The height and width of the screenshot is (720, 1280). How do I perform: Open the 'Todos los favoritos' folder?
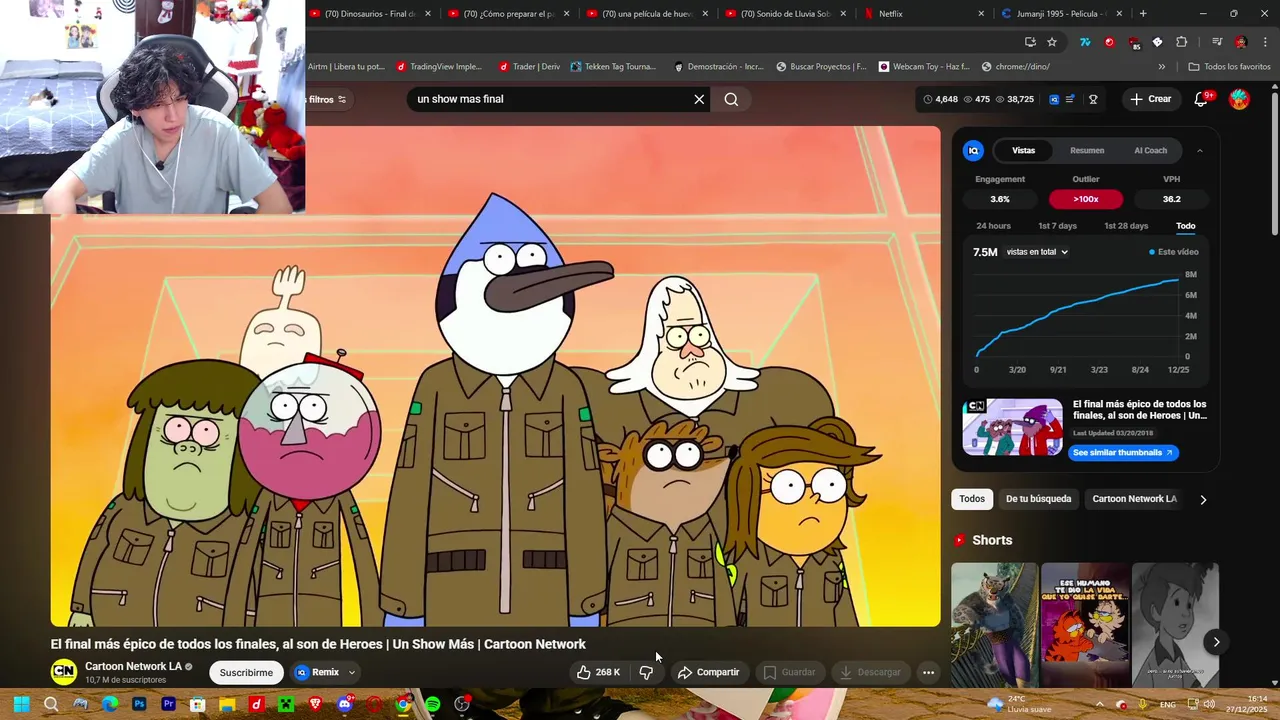coord(1229,67)
